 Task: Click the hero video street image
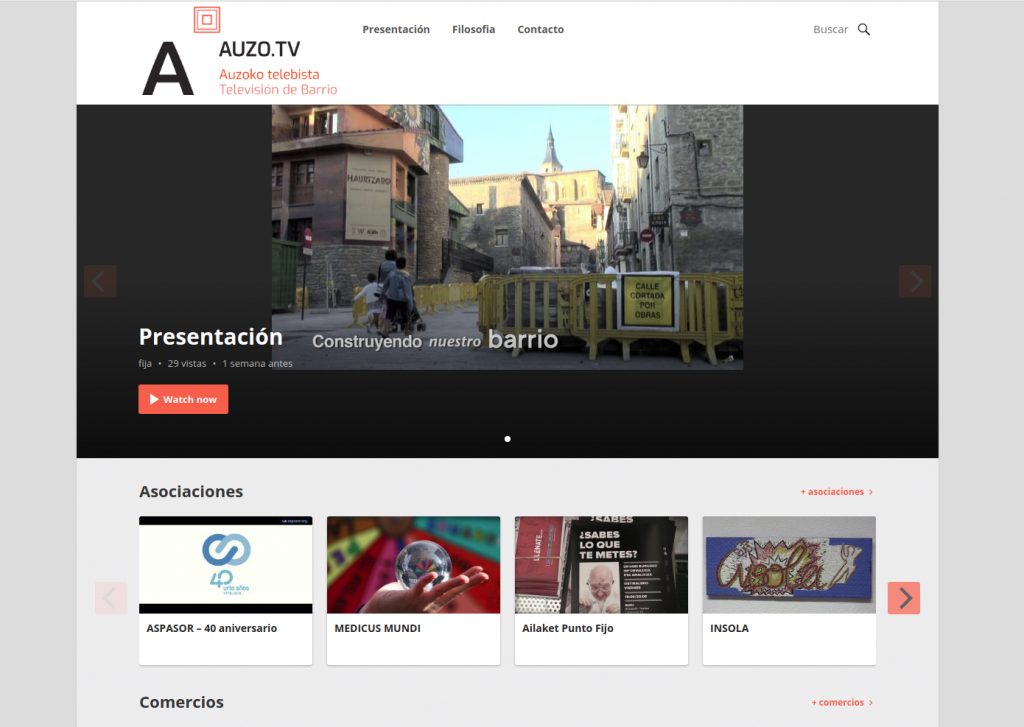coord(507,237)
